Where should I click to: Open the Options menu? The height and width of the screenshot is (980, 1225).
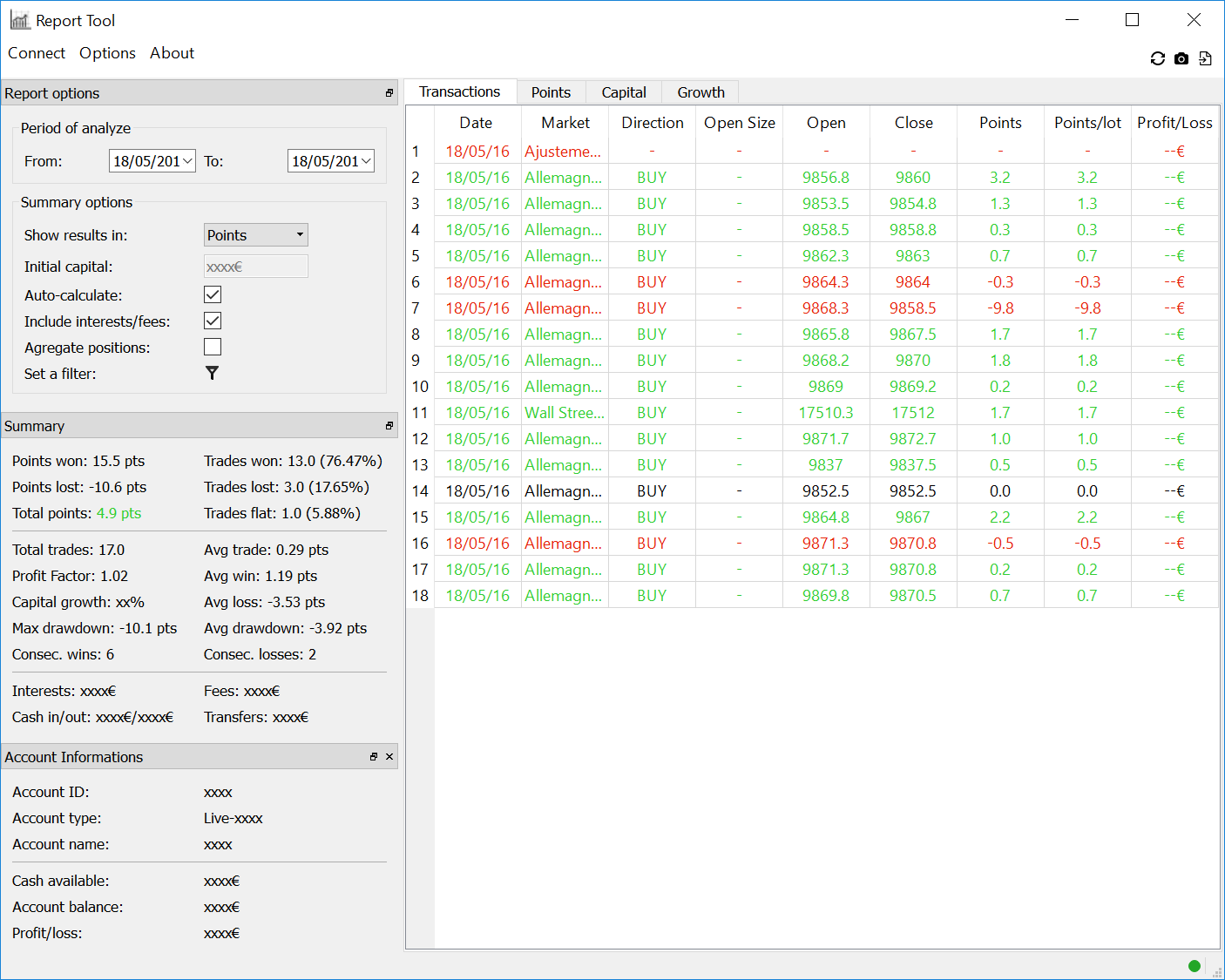107,53
